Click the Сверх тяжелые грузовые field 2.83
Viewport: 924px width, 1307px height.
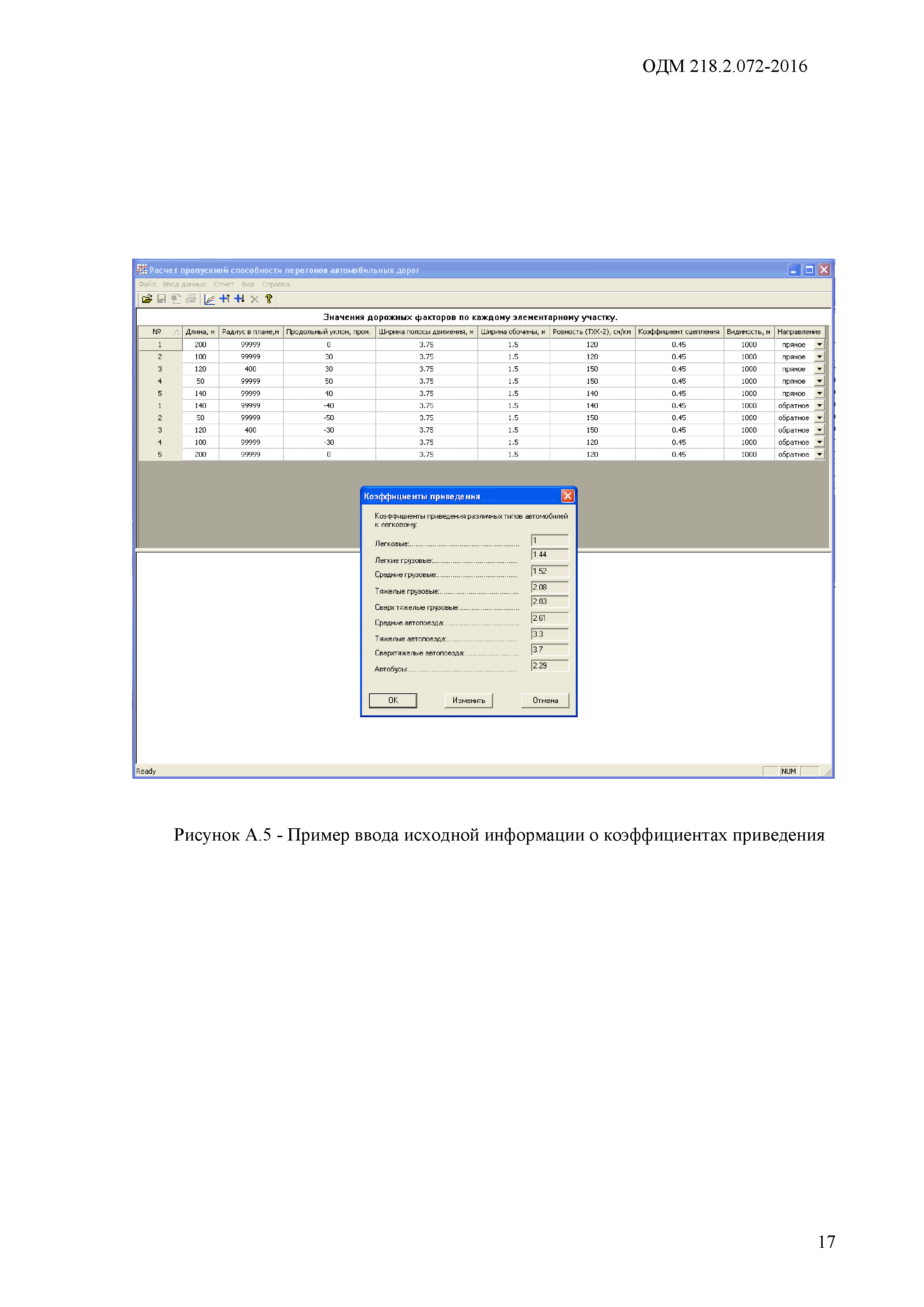point(550,601)
